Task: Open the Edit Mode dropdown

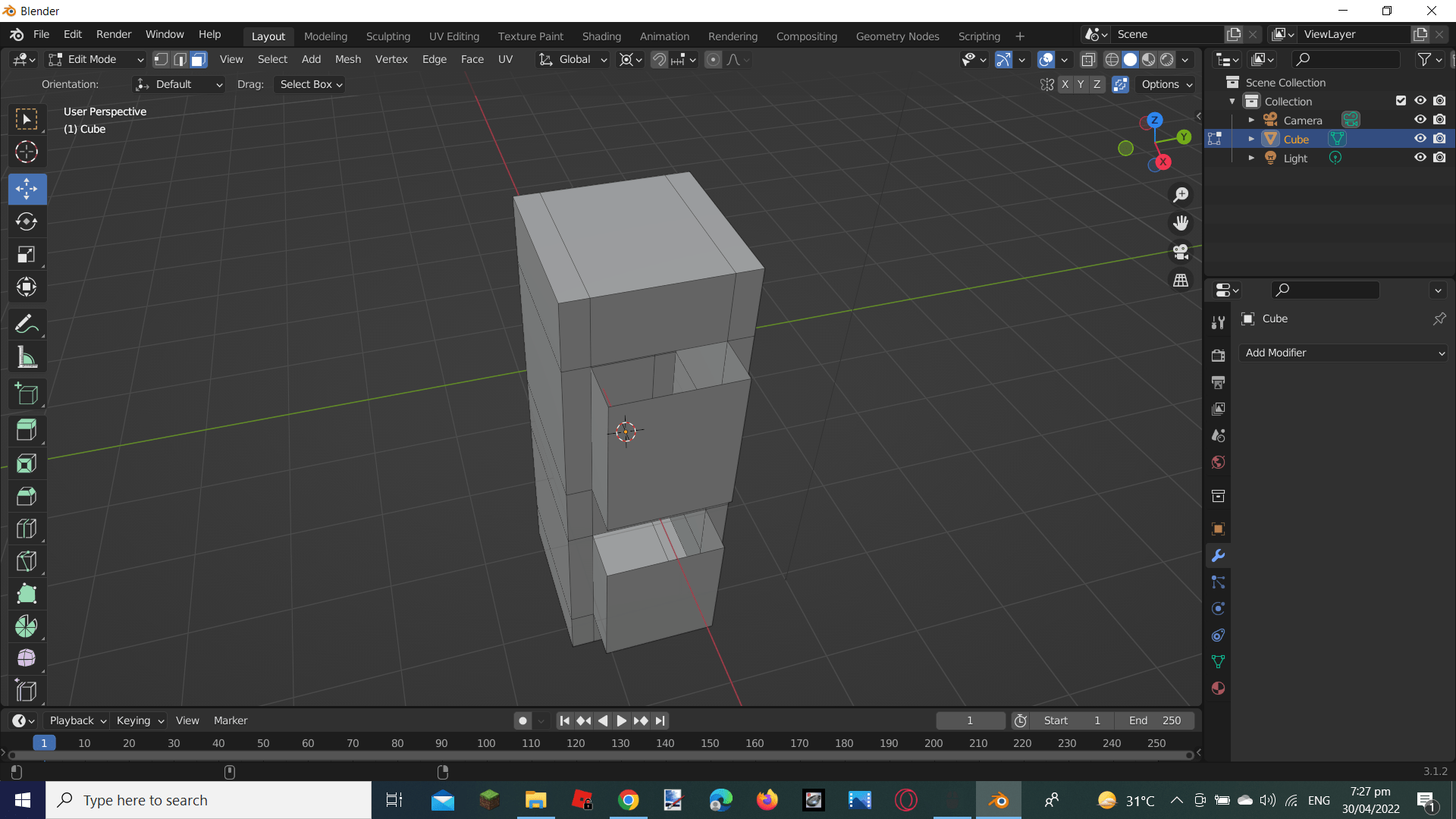Action: point(96,59)
